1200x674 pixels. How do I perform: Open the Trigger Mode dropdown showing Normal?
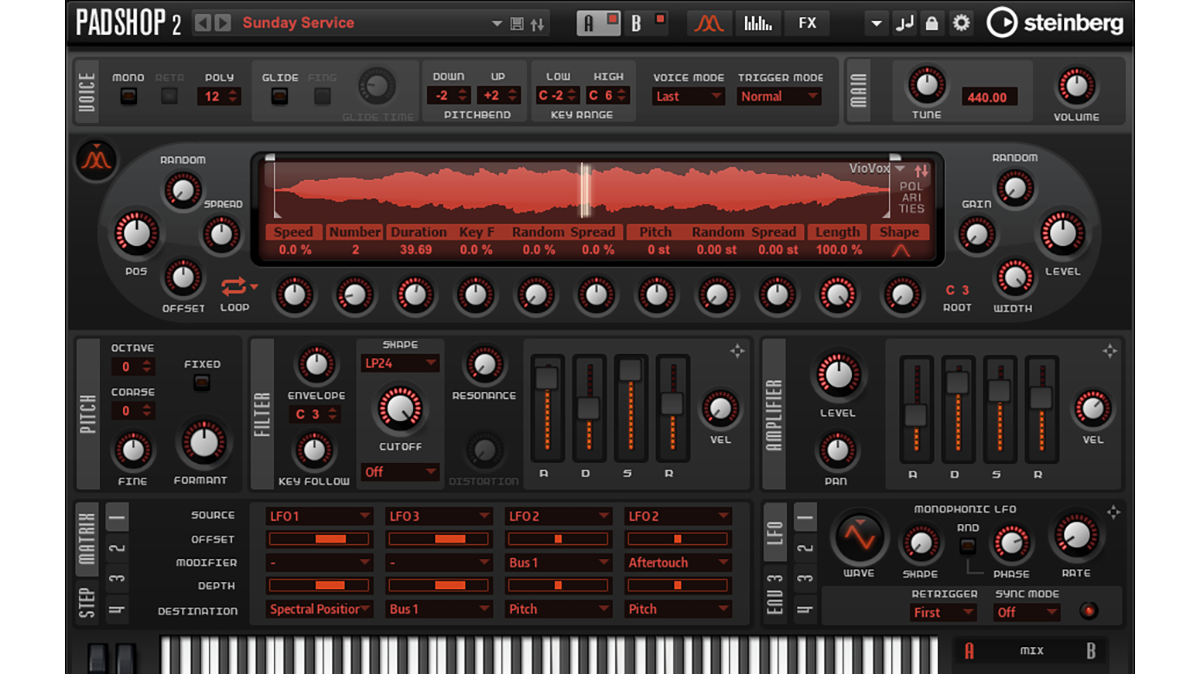point(779,96)
